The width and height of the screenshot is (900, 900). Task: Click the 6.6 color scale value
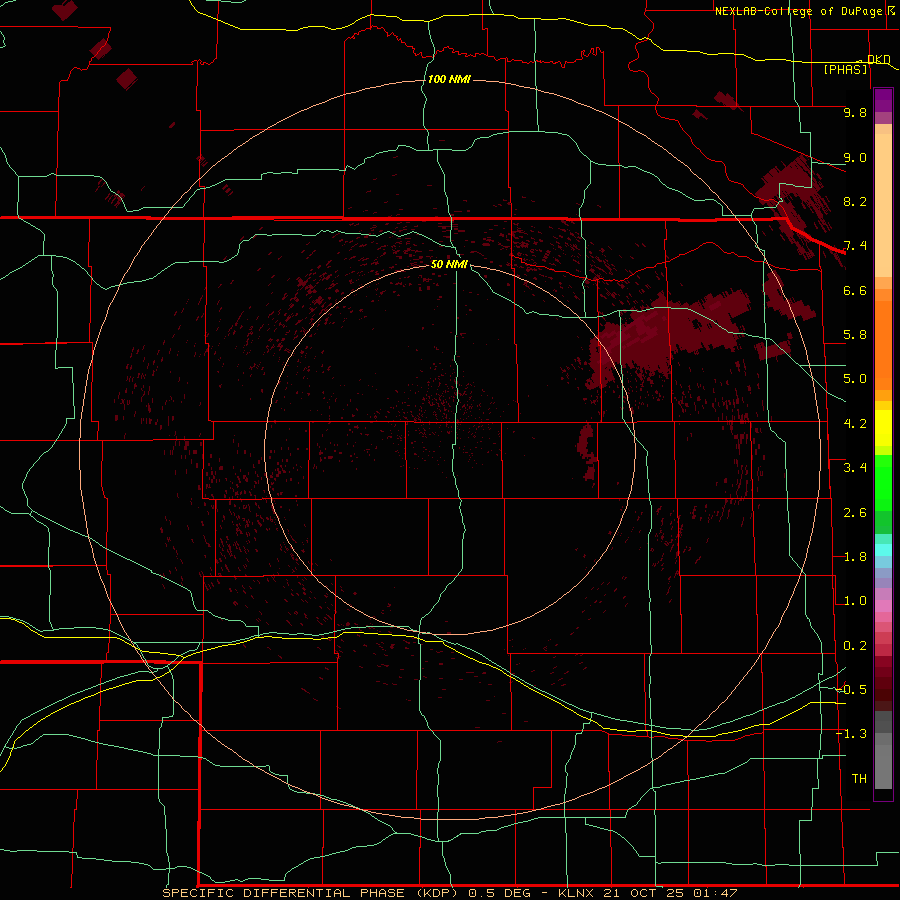(x=855, y=290)
